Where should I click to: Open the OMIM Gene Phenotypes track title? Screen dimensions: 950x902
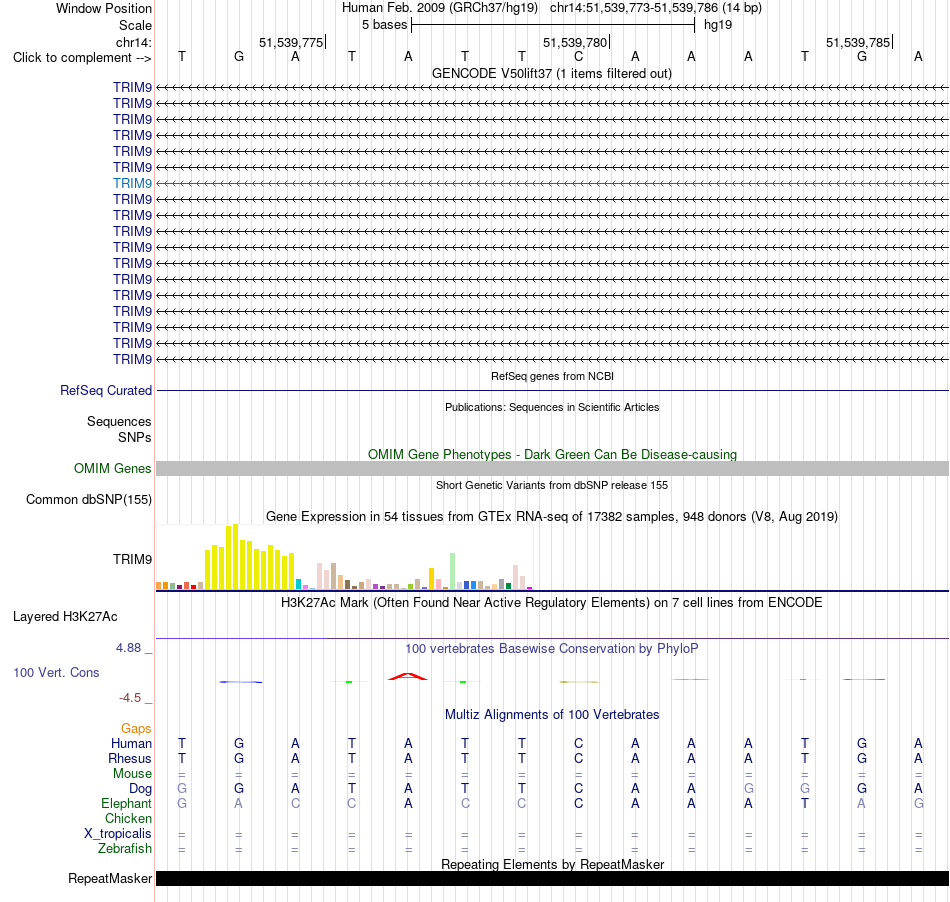tap(552, 454)
